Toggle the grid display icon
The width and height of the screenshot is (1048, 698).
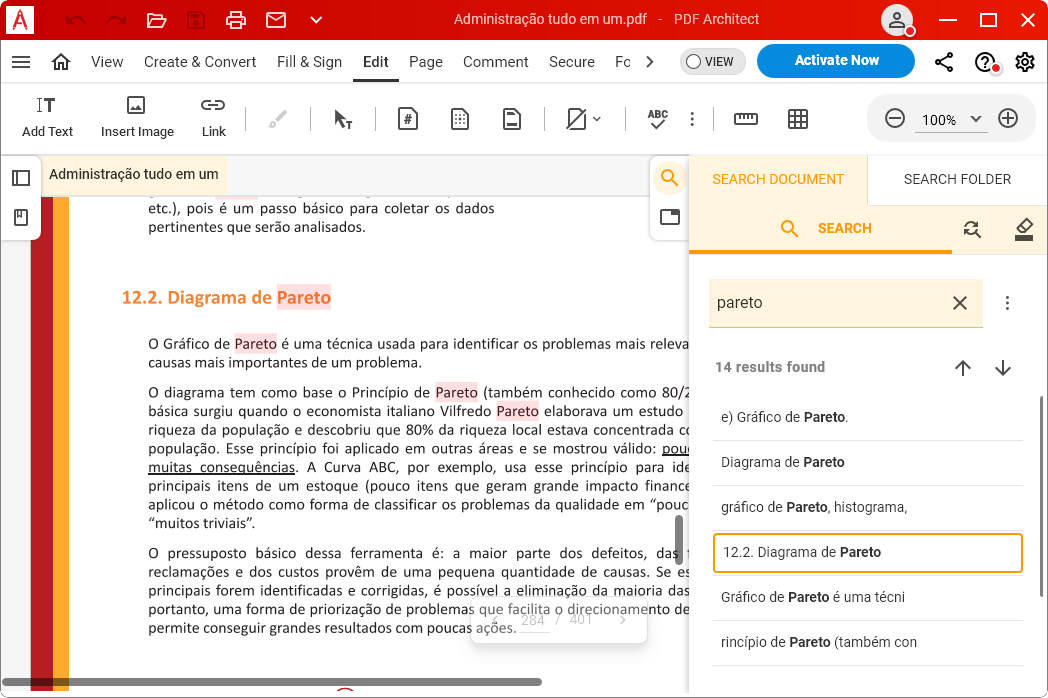click(x=797, y=119)
